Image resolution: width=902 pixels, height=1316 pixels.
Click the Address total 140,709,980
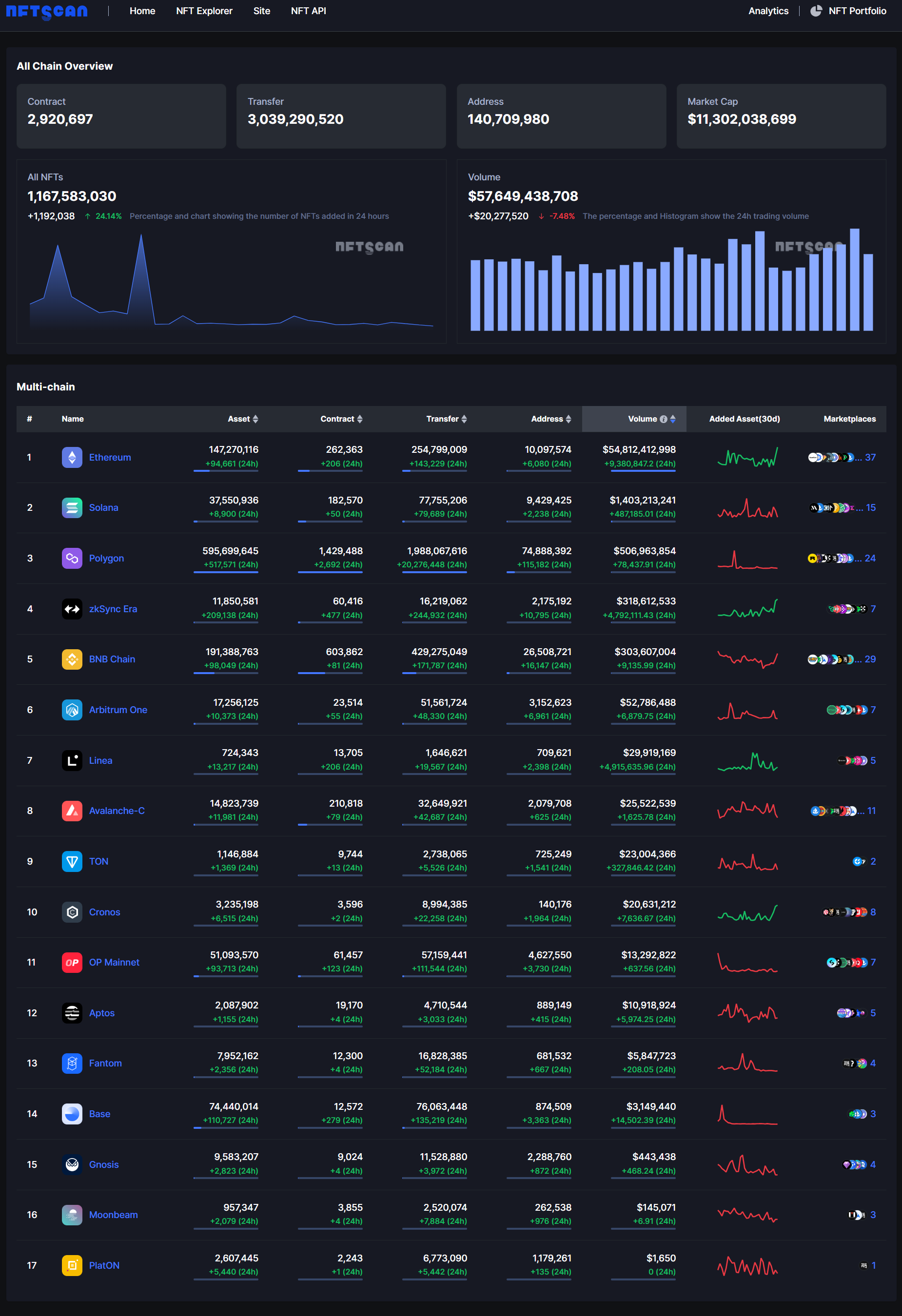coord(508,119)
